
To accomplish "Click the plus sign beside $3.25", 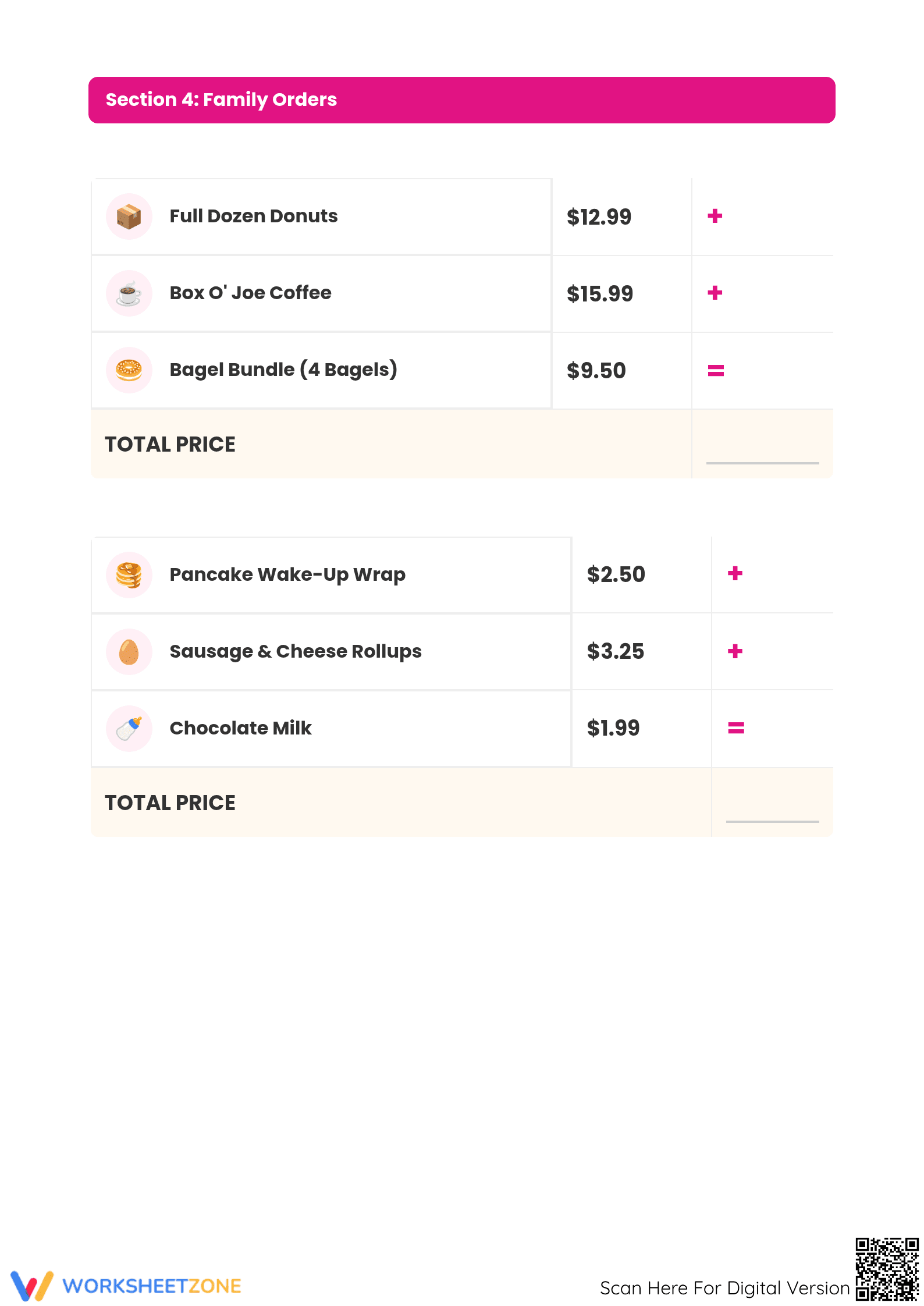I will pyautogui.click(x=735, y=651).
